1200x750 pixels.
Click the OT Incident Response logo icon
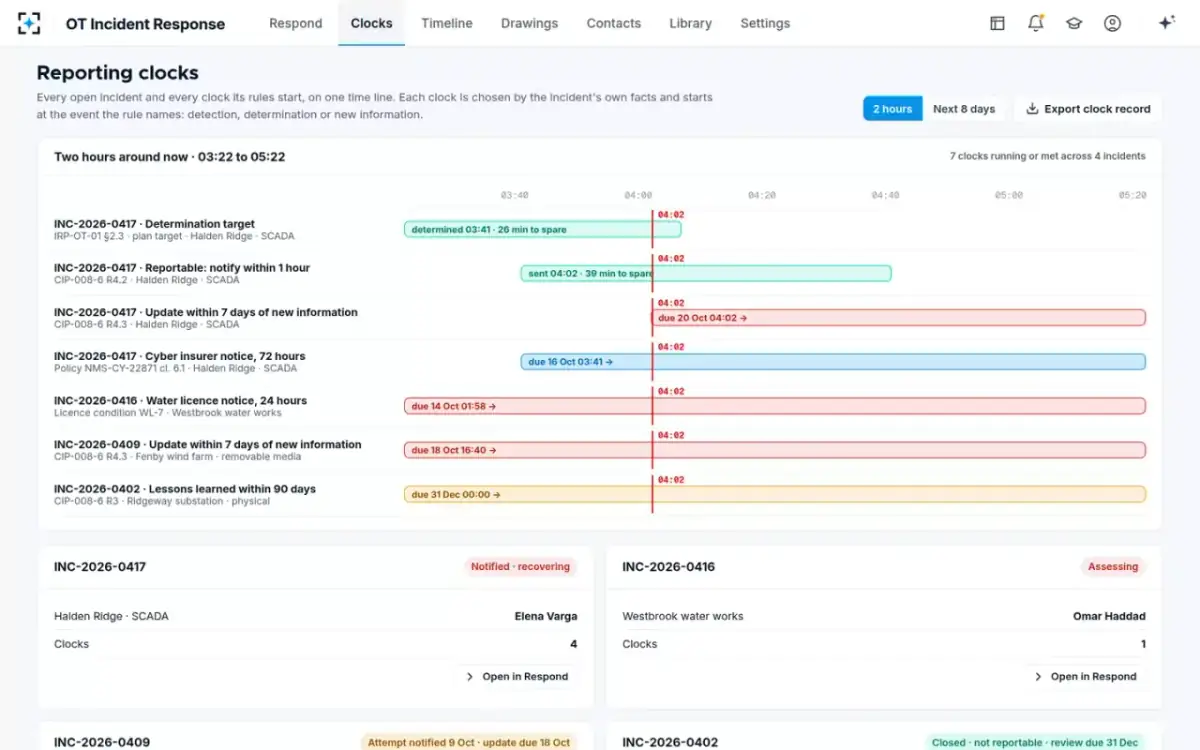(x=30, y=23)
